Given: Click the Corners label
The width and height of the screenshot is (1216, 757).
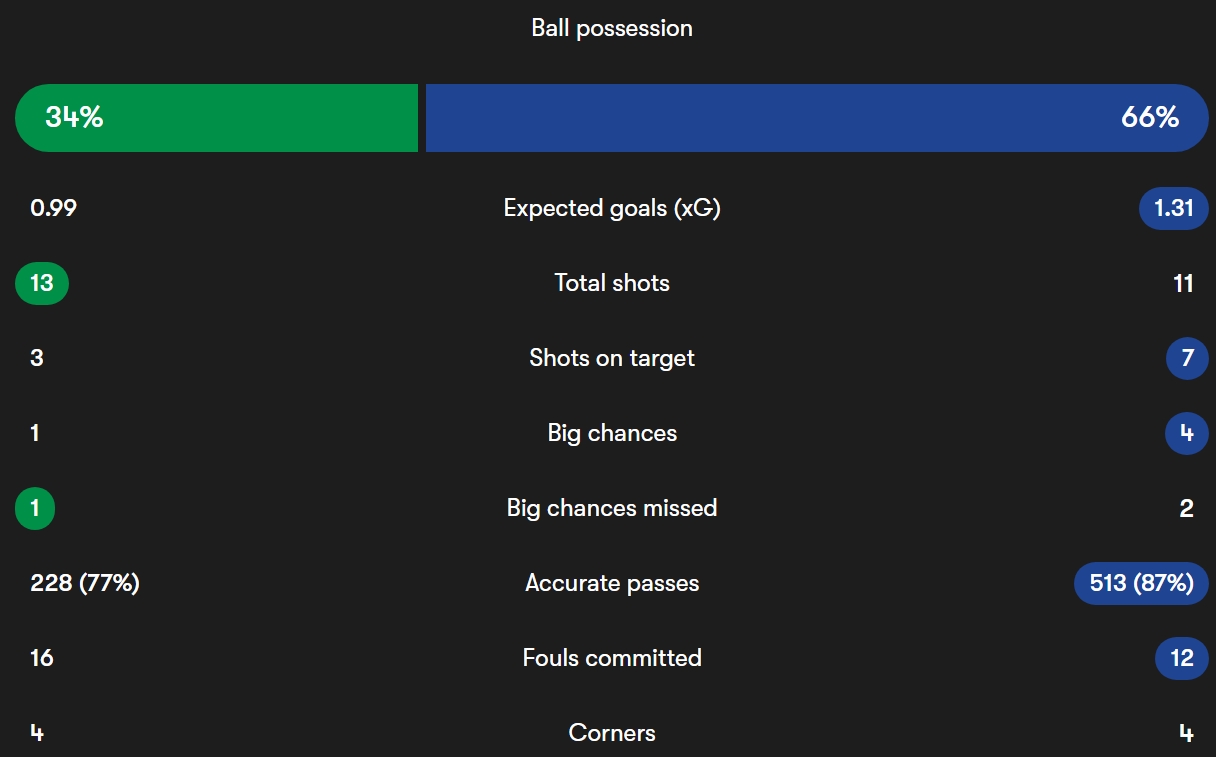Looking at the screenshot, I should pyautogui.click(x=612, y=733).
